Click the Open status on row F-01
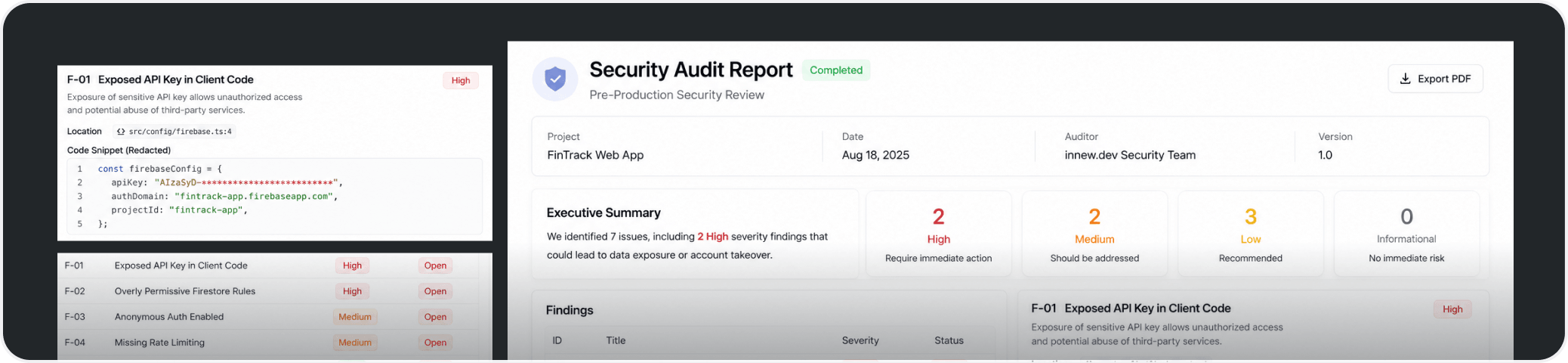This screenshot has width=1568, height=363. click(435, 265)
